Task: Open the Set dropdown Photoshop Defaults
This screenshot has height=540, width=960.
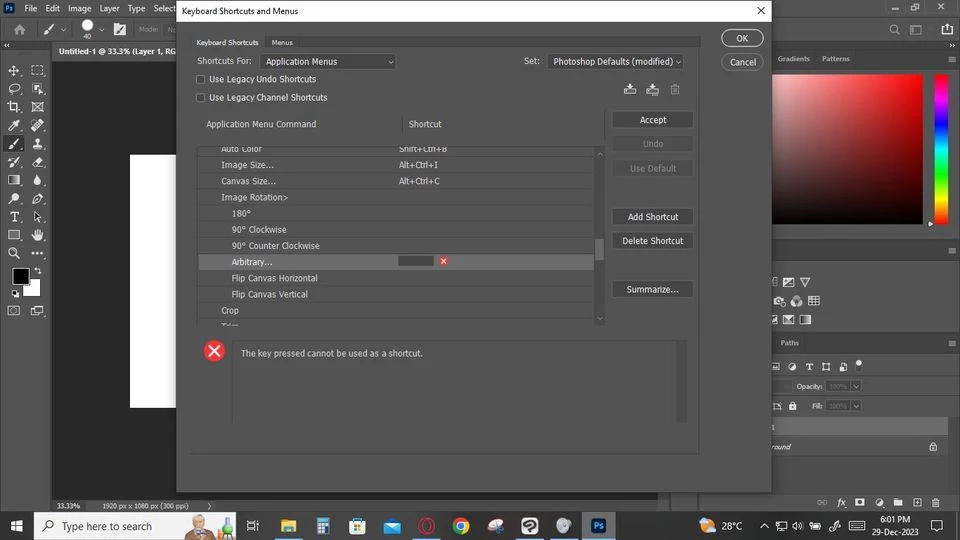Action: click(x=616, y=62)
